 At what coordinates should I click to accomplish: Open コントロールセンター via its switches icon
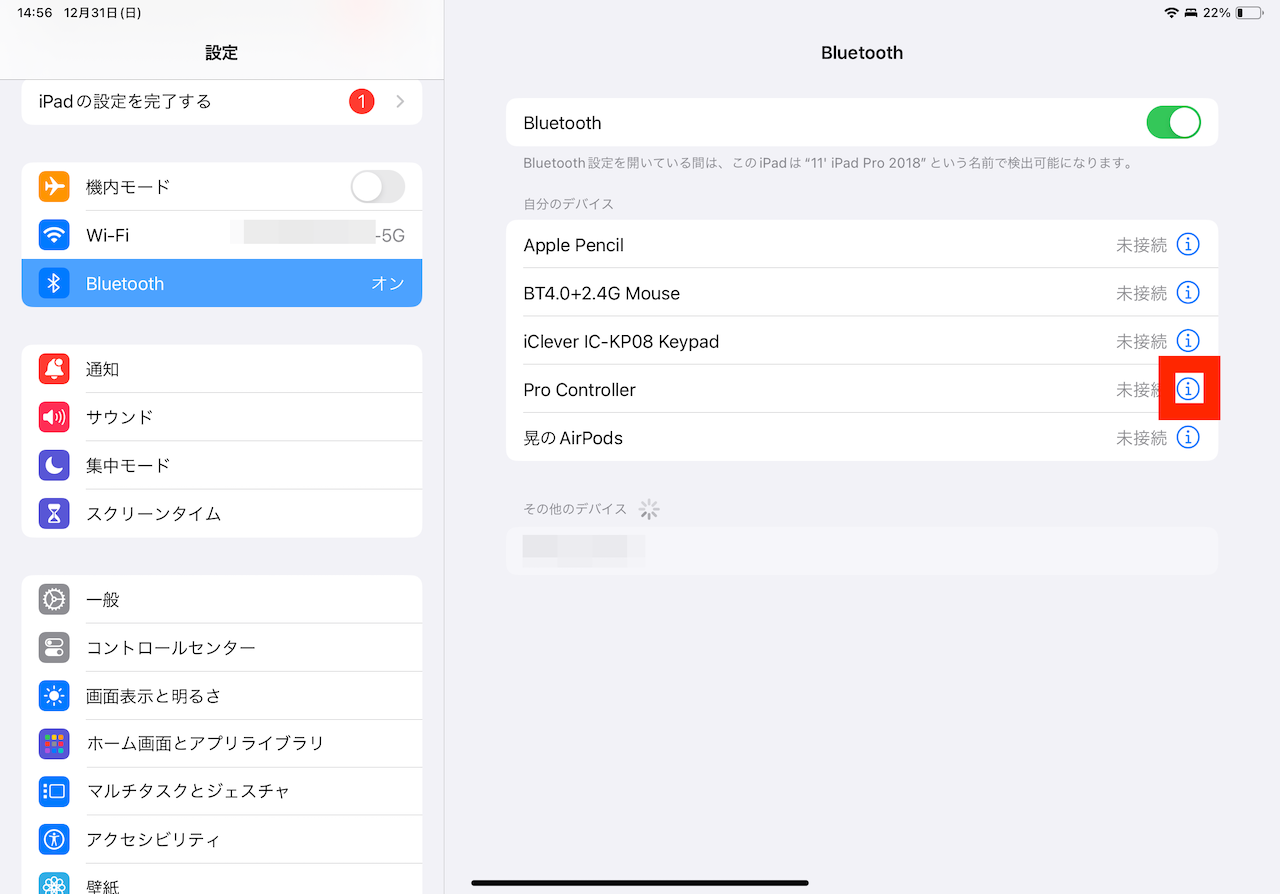54,647
